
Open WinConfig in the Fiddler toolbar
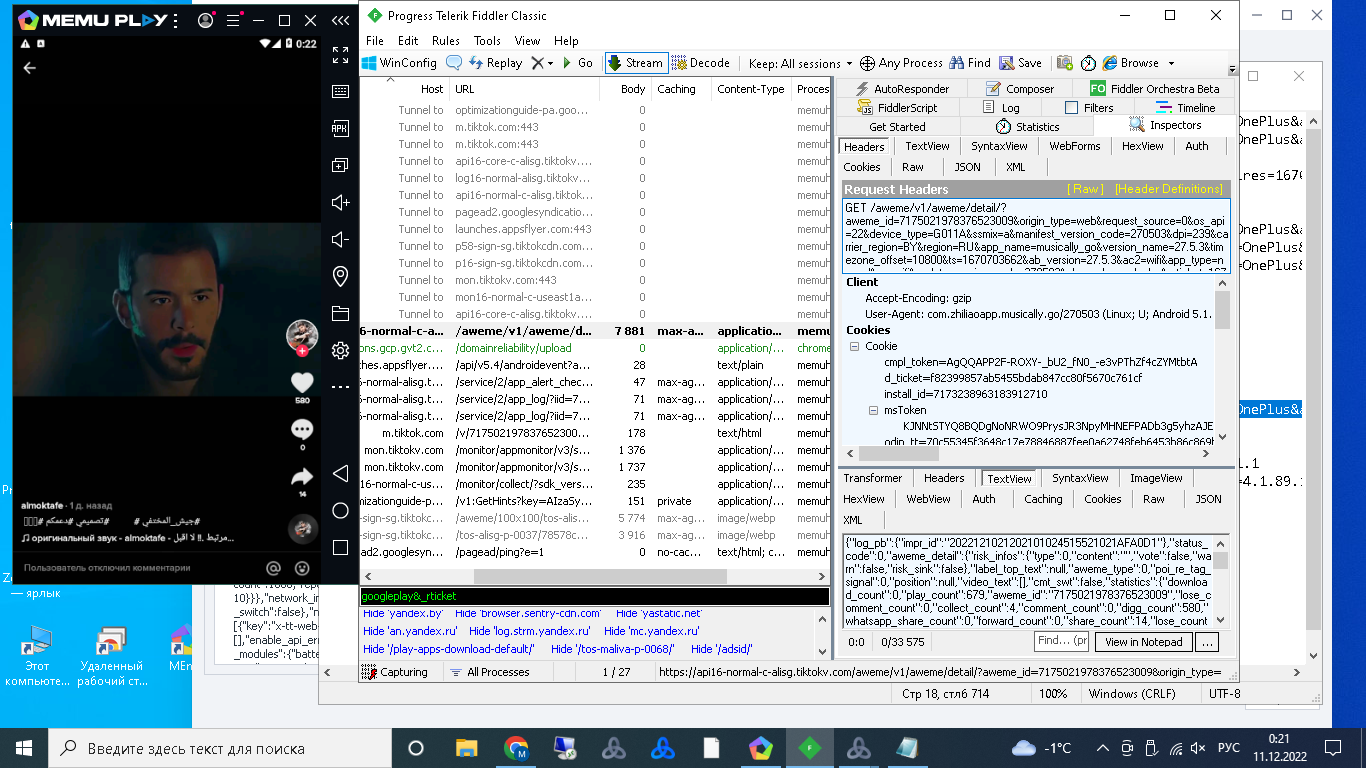click(x=400, y=63)
